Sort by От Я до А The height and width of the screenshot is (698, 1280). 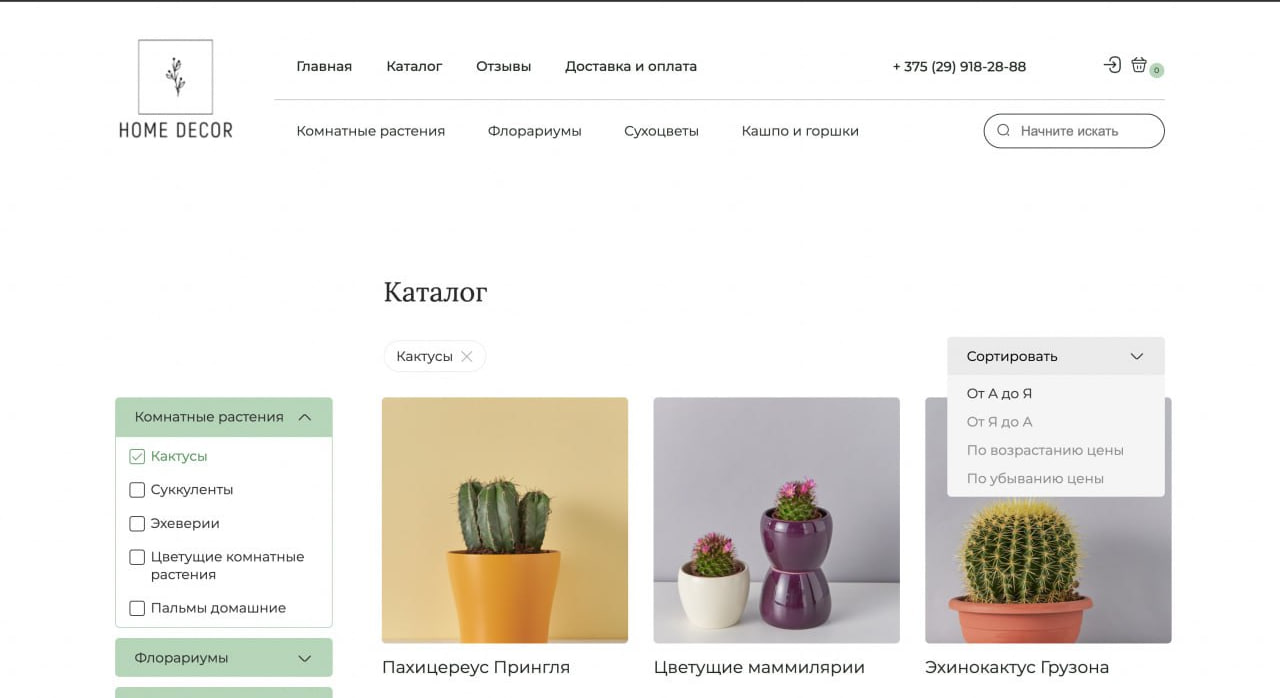(999, 422)
